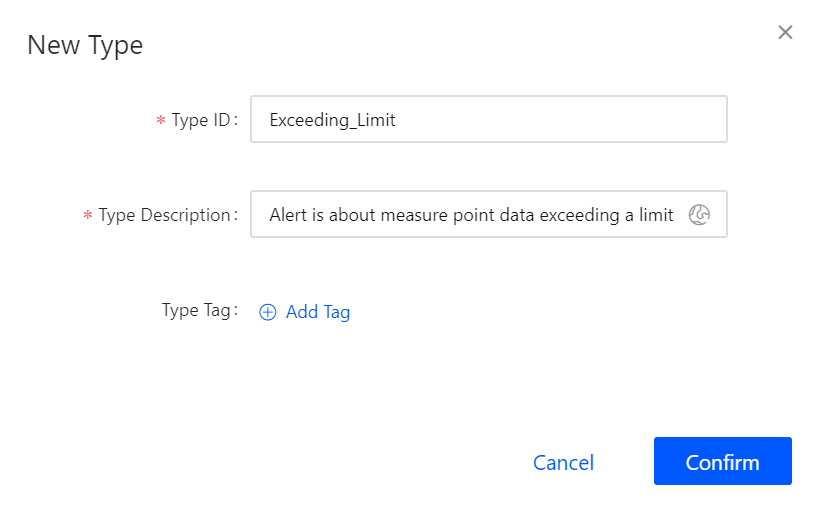Focus the Type Description input field
Screen dimensions: 818x513
click(470, 215)
